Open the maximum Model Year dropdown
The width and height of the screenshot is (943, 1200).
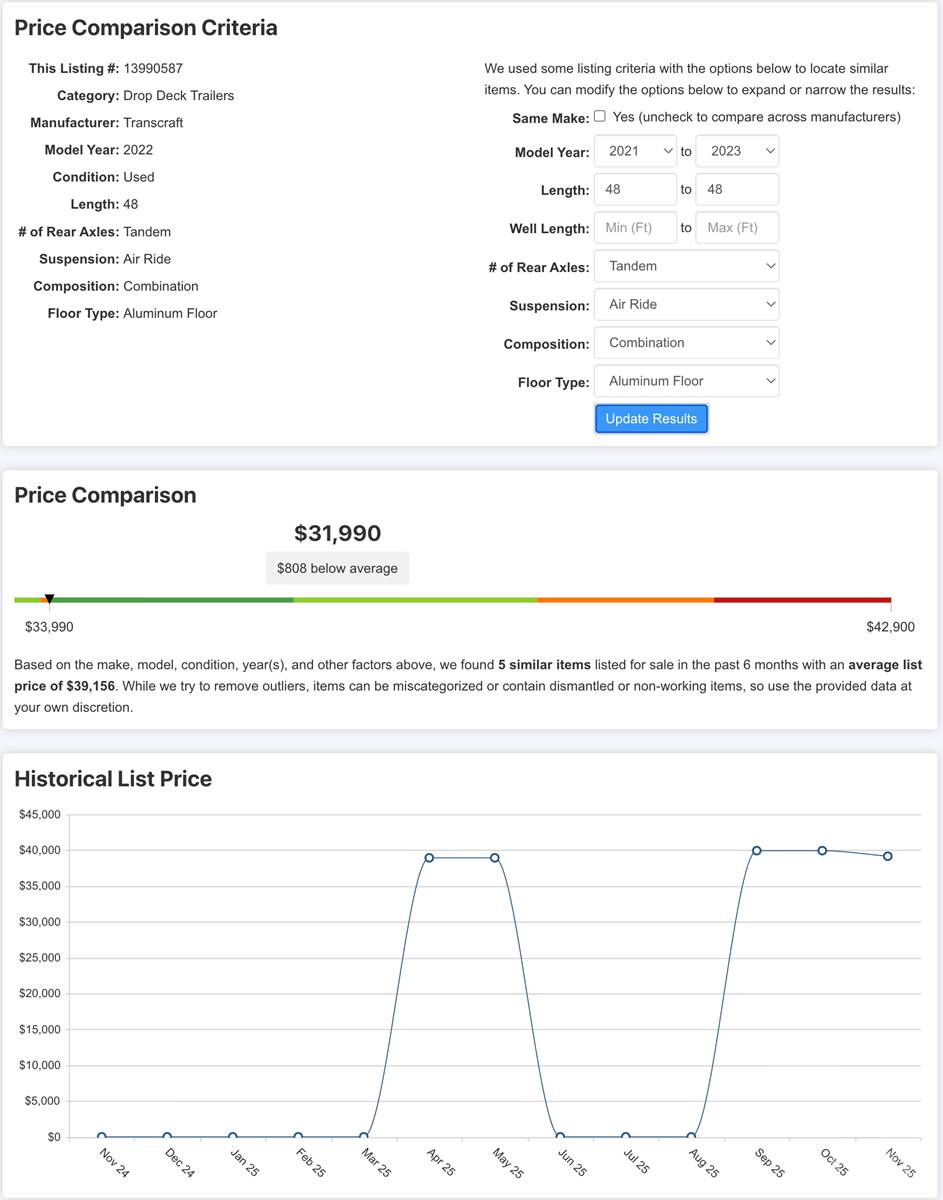[736, 151]
